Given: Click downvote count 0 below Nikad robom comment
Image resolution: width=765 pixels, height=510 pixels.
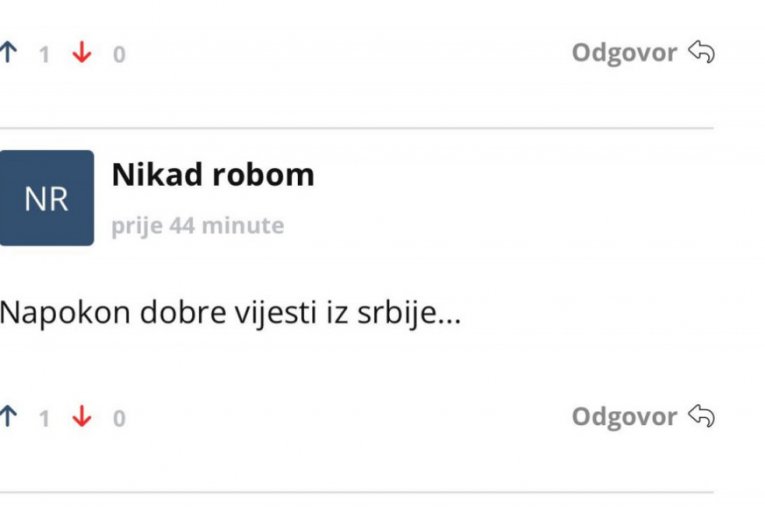Looking at the screenshot, I should pos(119,419).
